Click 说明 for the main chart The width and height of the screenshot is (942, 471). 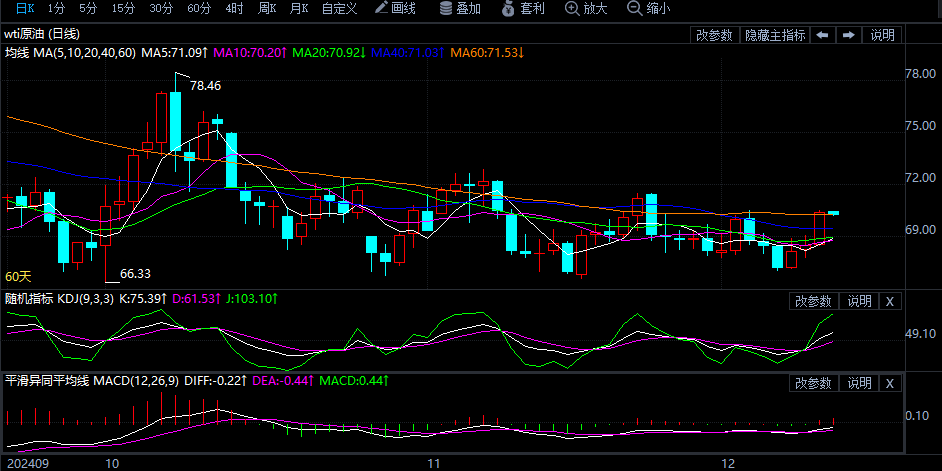[x=882, y=35]
